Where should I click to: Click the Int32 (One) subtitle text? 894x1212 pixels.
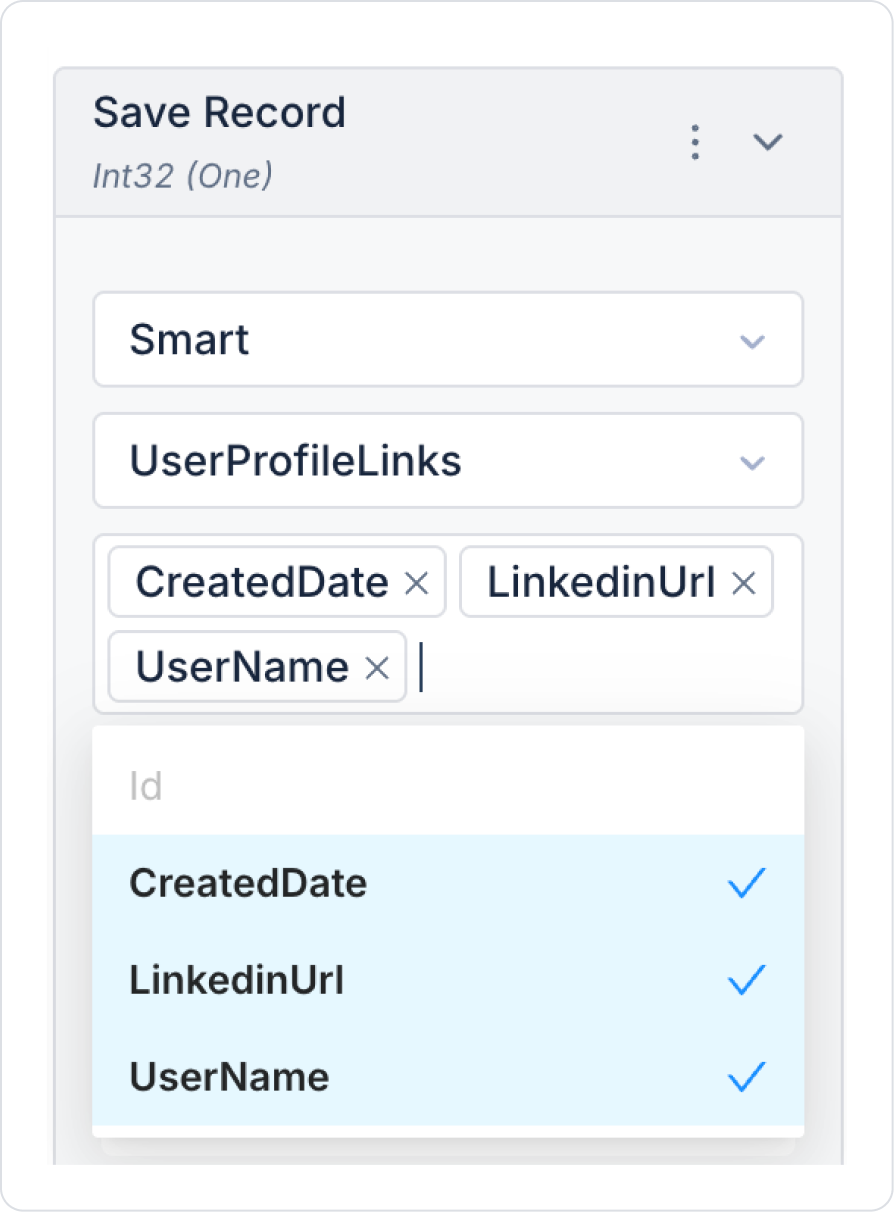(x=182, y=176)
